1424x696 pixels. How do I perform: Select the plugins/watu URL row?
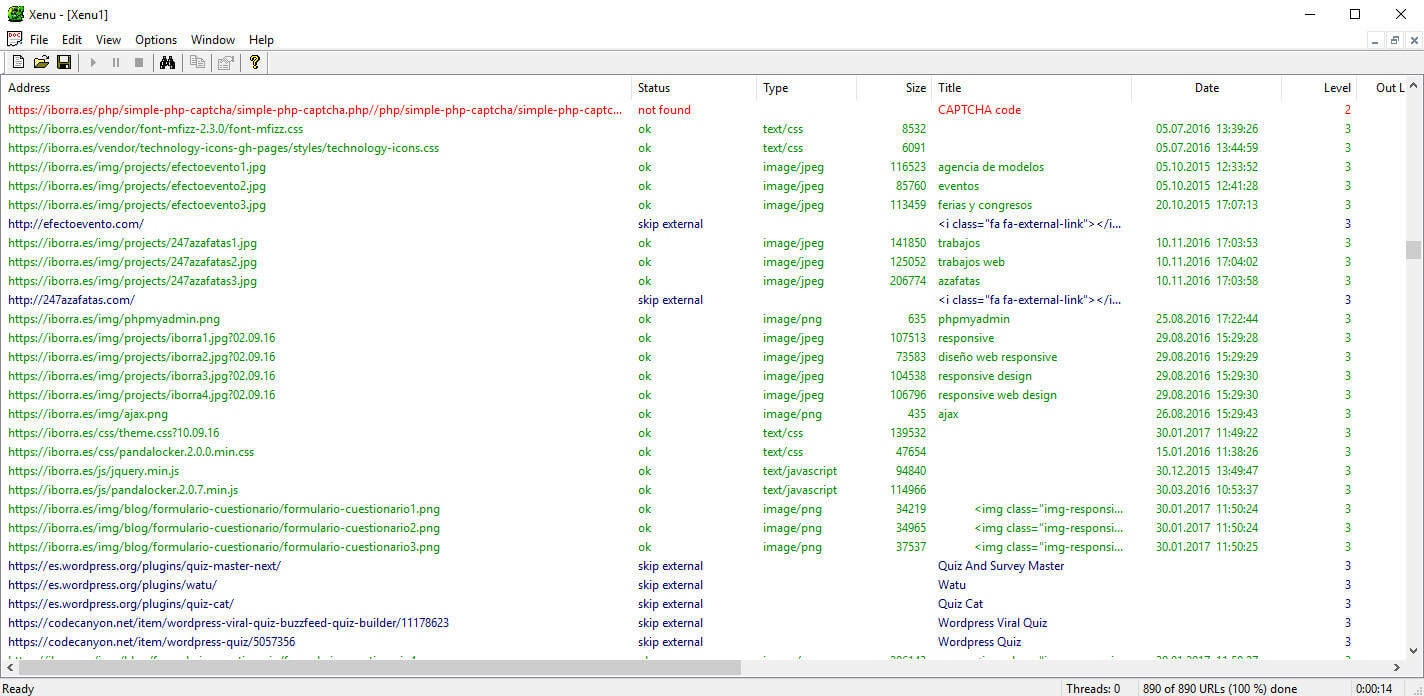[x=113, y=585]
